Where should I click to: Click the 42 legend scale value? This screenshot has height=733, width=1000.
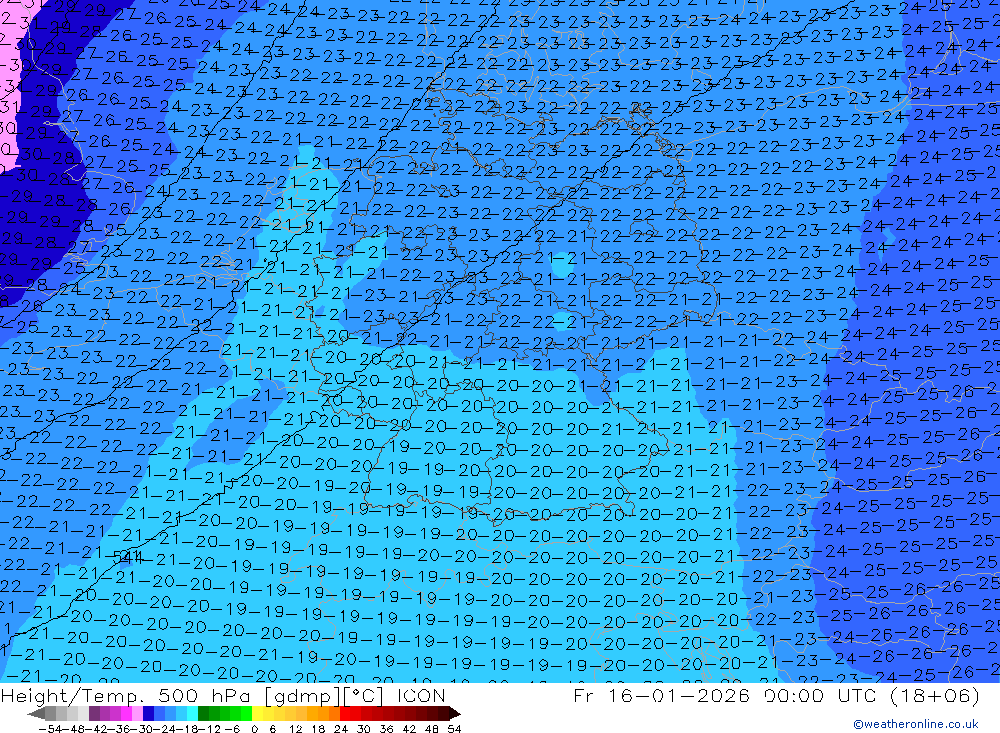click(x=409, y=729)
